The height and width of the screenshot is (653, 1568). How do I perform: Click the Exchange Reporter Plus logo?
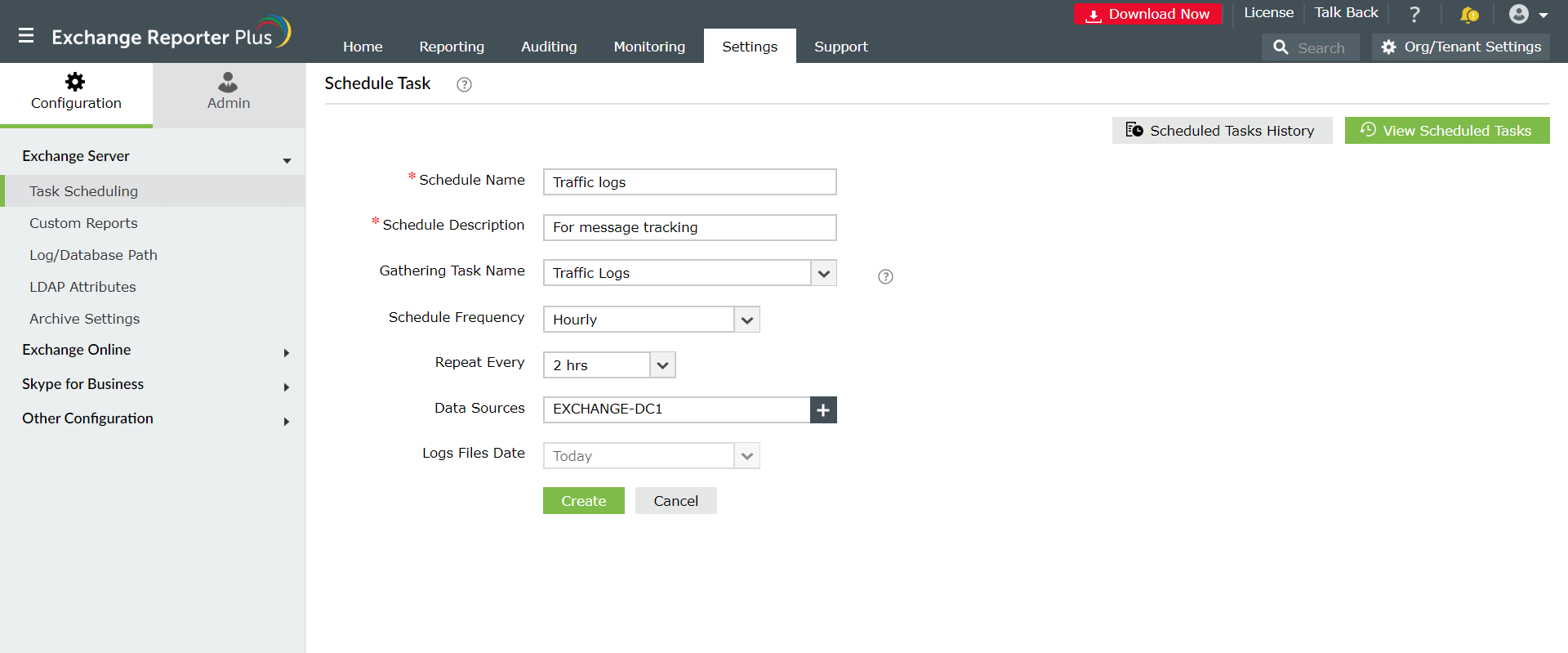pyautogui.click(x=171, y=34)
